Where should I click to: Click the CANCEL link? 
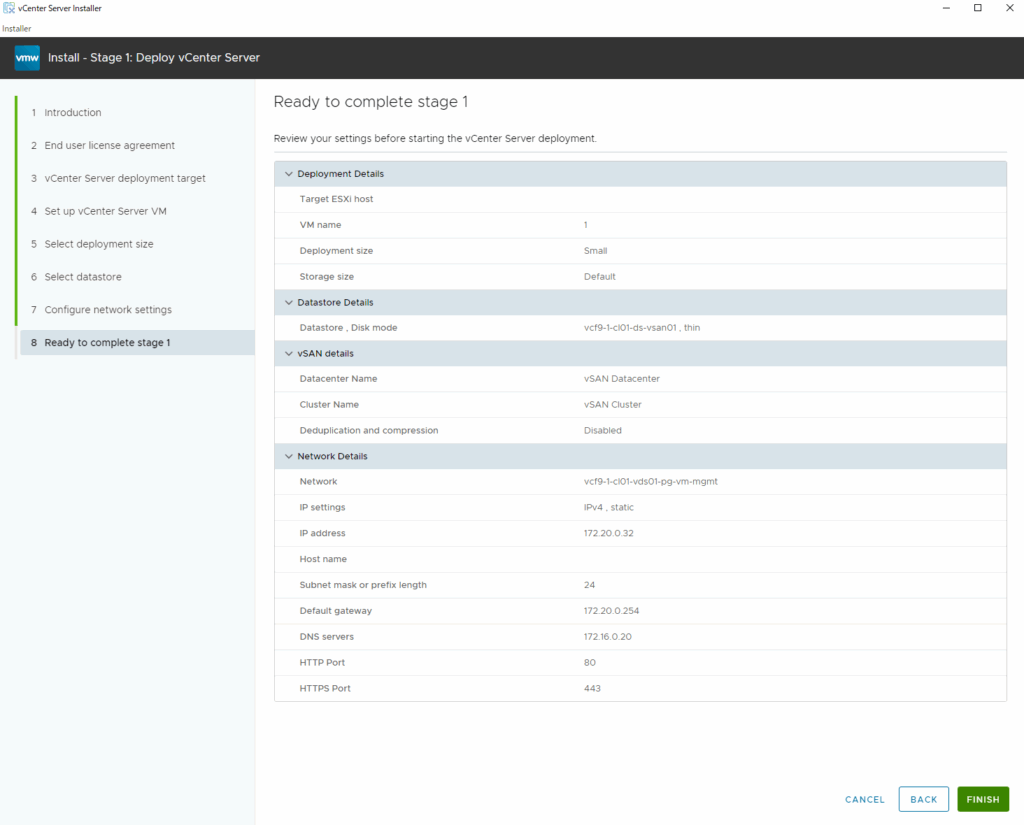(864, 799)
